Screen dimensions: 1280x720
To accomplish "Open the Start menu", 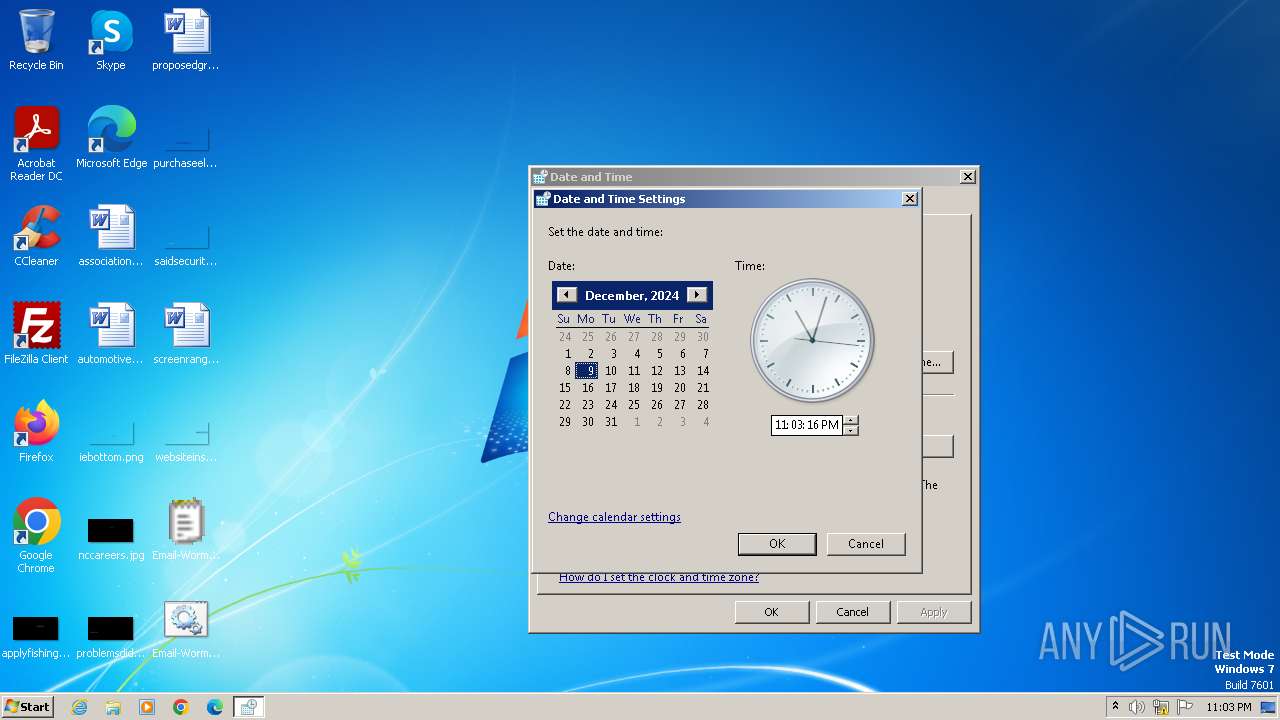I will (27, 707).
